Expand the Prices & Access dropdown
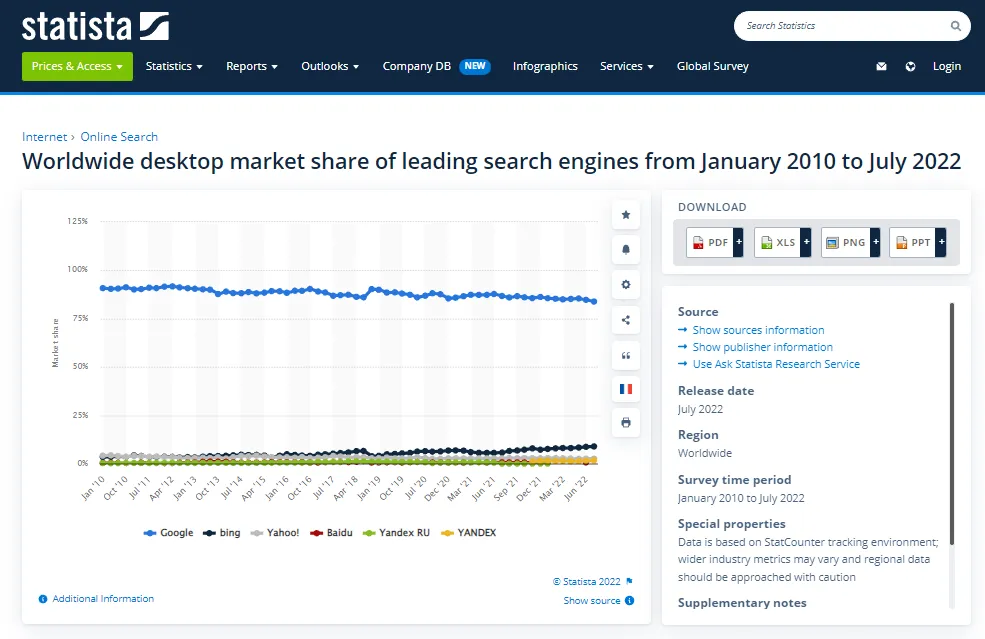The height and width of the screenshot is (639, 985). point(77,67)
